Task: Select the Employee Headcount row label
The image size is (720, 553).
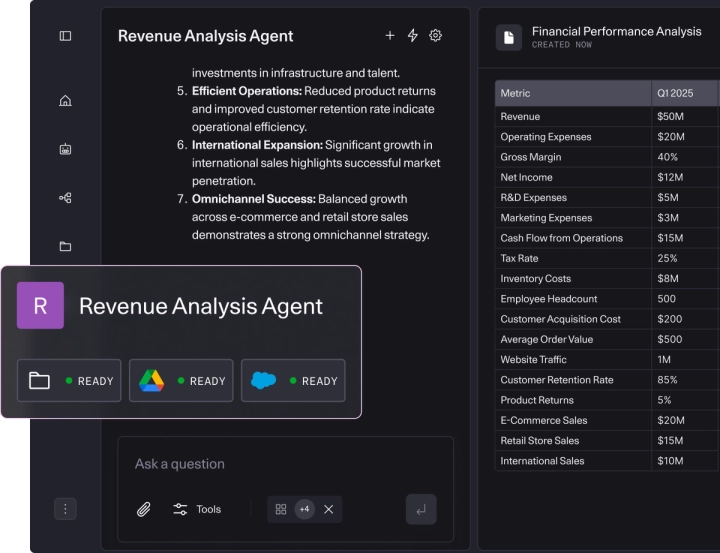Action: coord(549,299)
